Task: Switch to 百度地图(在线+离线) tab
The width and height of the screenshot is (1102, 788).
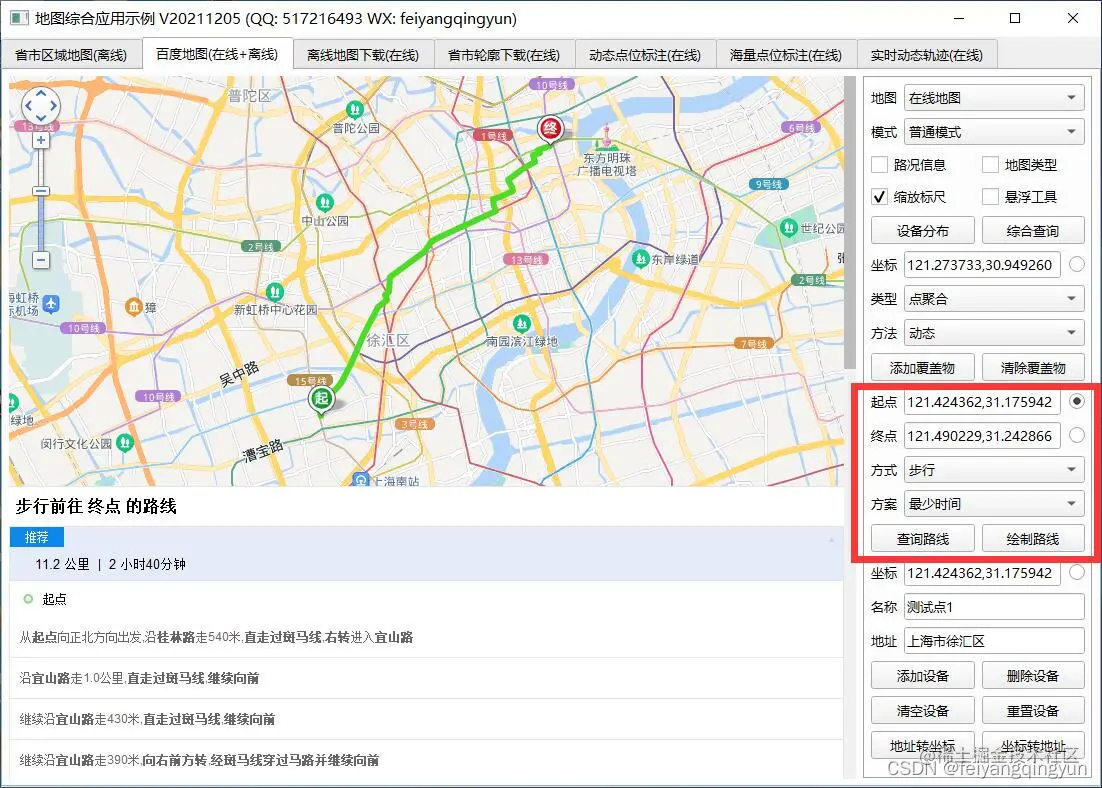Action: click(217, 54)
